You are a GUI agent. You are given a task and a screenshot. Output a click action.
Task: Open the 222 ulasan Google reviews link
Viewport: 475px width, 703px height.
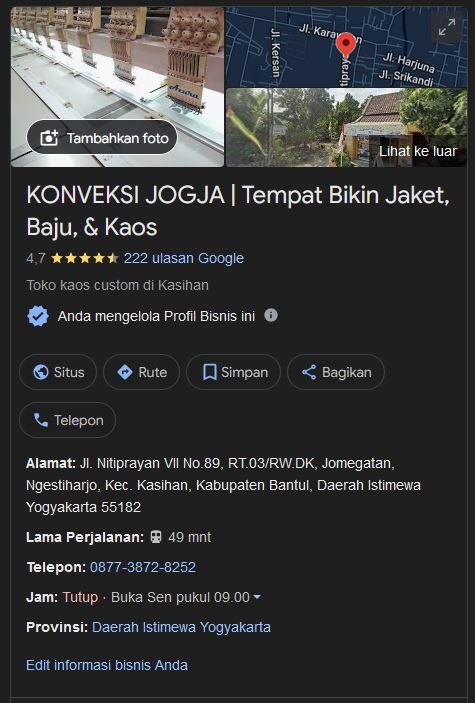(x=184, y=258)
